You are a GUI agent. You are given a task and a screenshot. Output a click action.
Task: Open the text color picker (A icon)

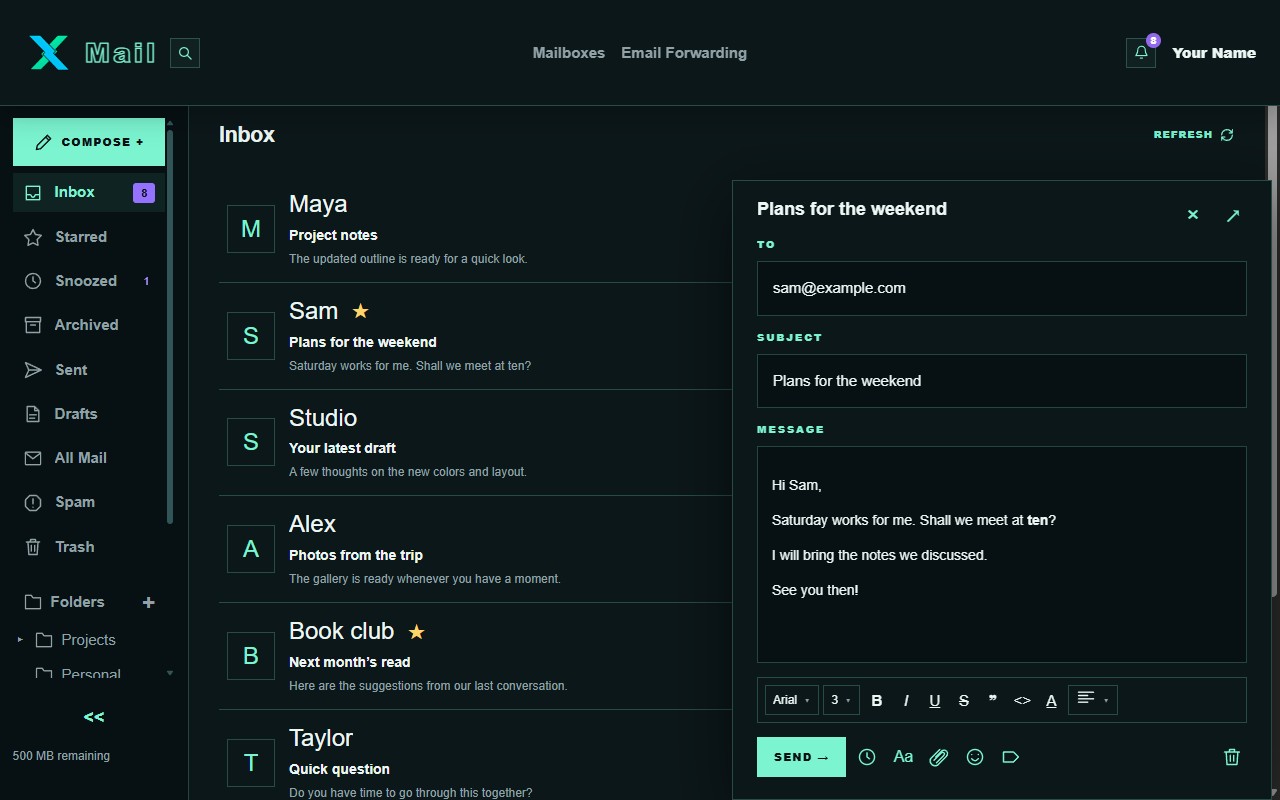[x=1051, y=700]
